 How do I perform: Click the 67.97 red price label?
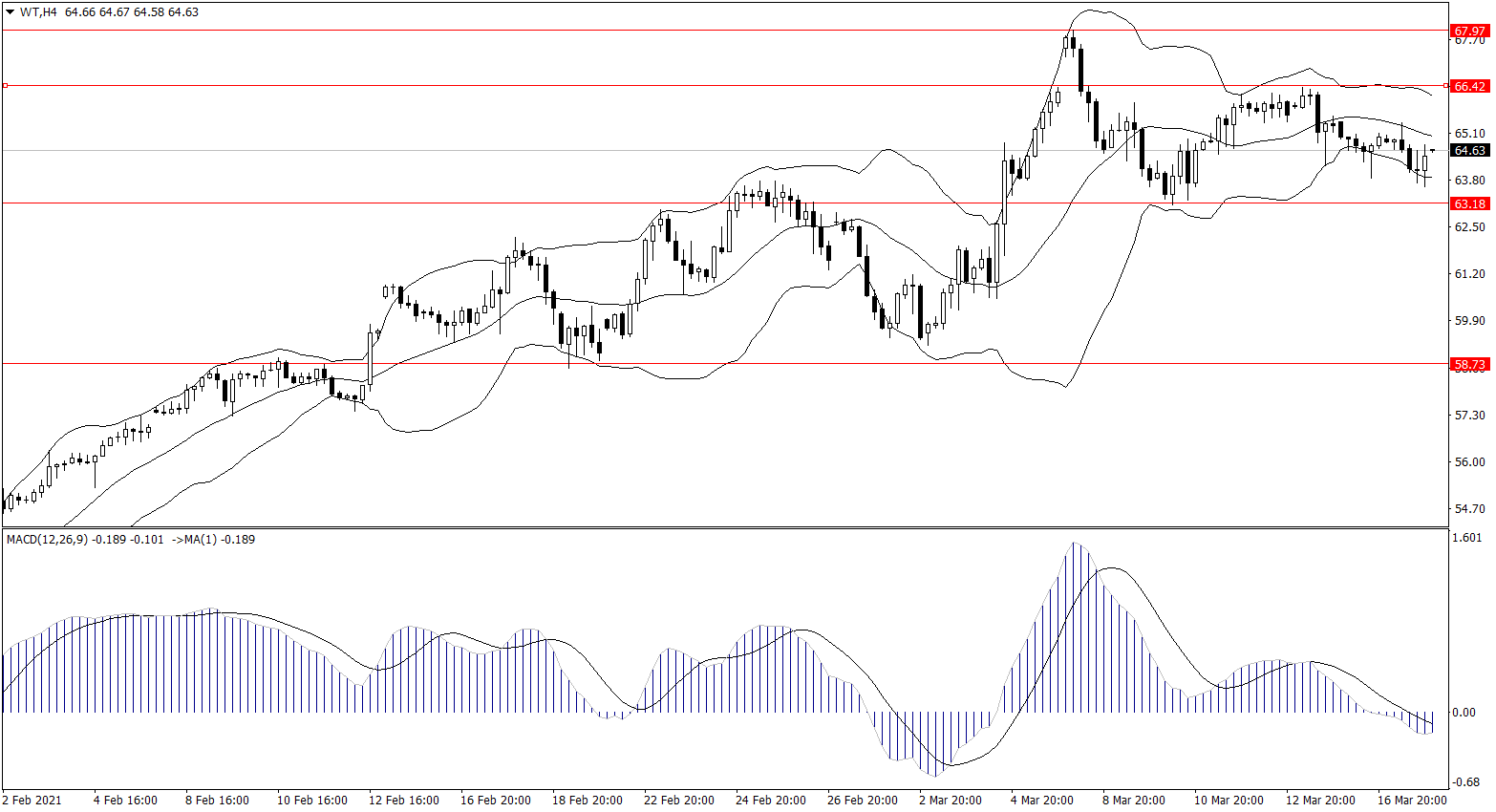(1469, 32)
